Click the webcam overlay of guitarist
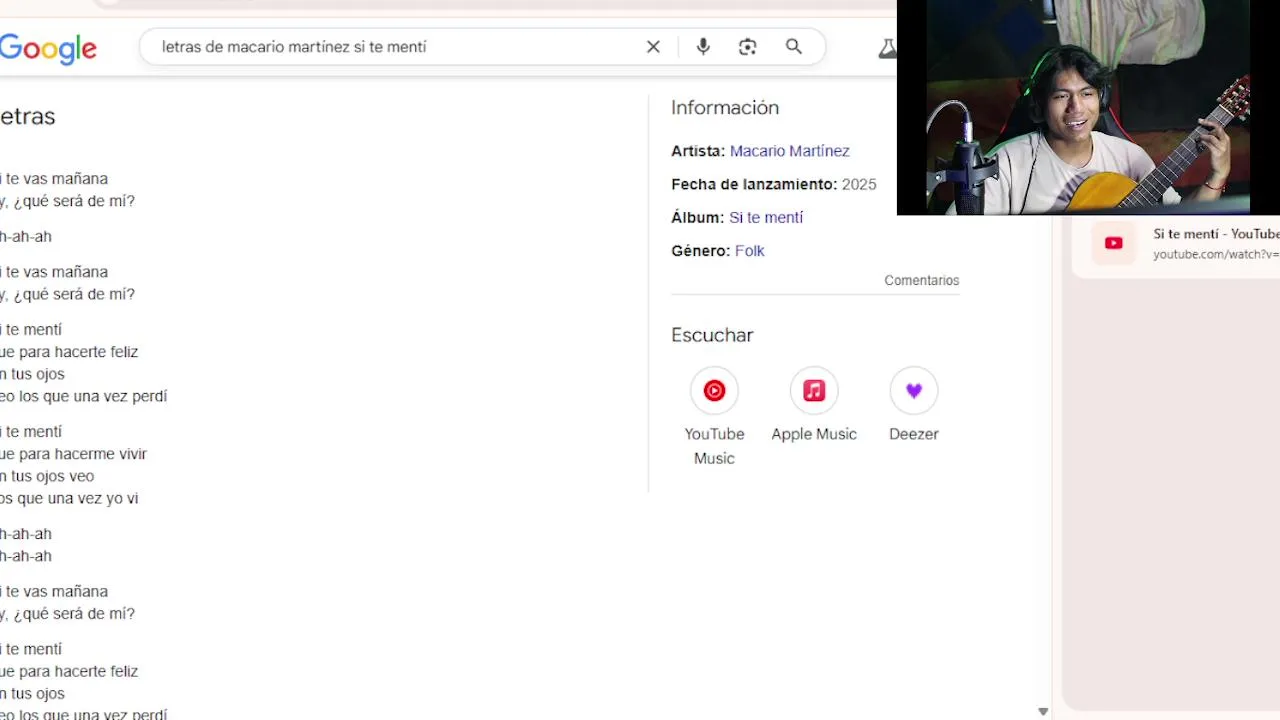This screenshot has height=720, width=1280. pos(1088,107)
